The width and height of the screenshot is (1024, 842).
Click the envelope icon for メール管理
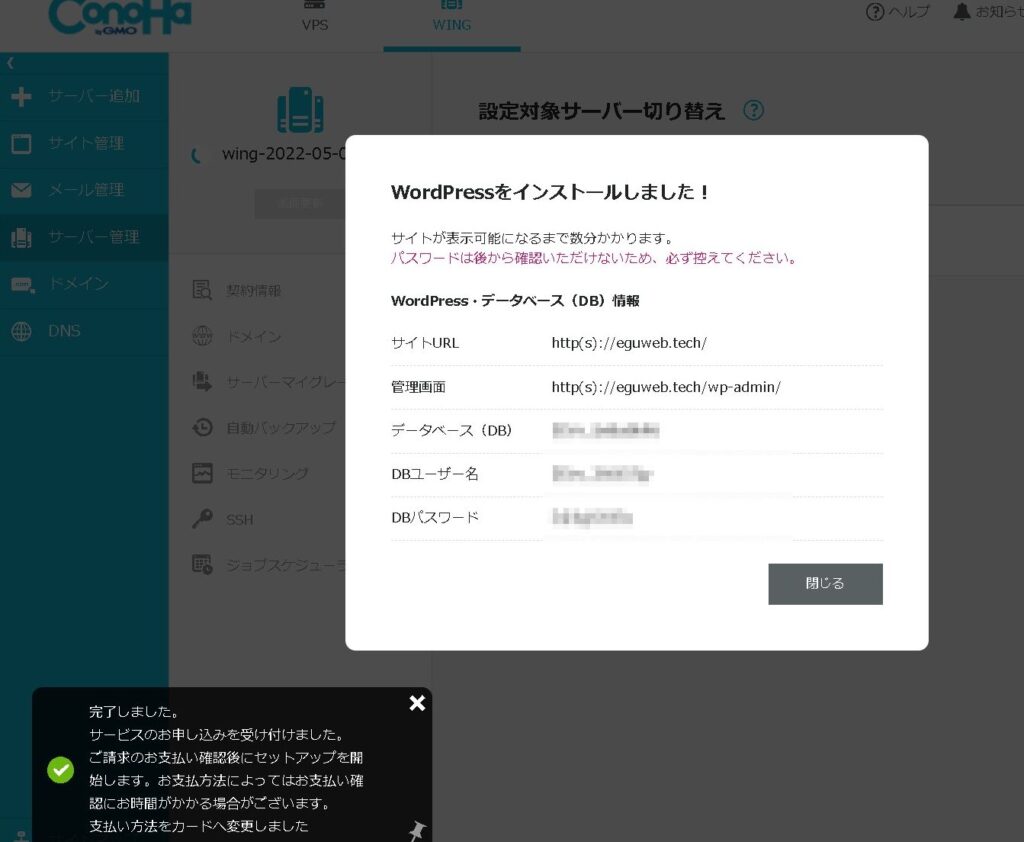tap(21, 190)
